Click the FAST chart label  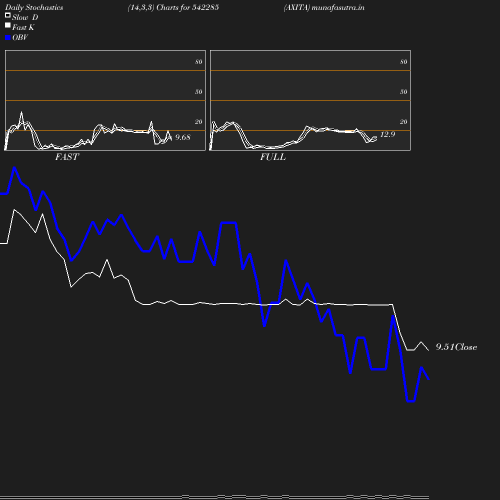pyautogui.click(x=67, y=157)
